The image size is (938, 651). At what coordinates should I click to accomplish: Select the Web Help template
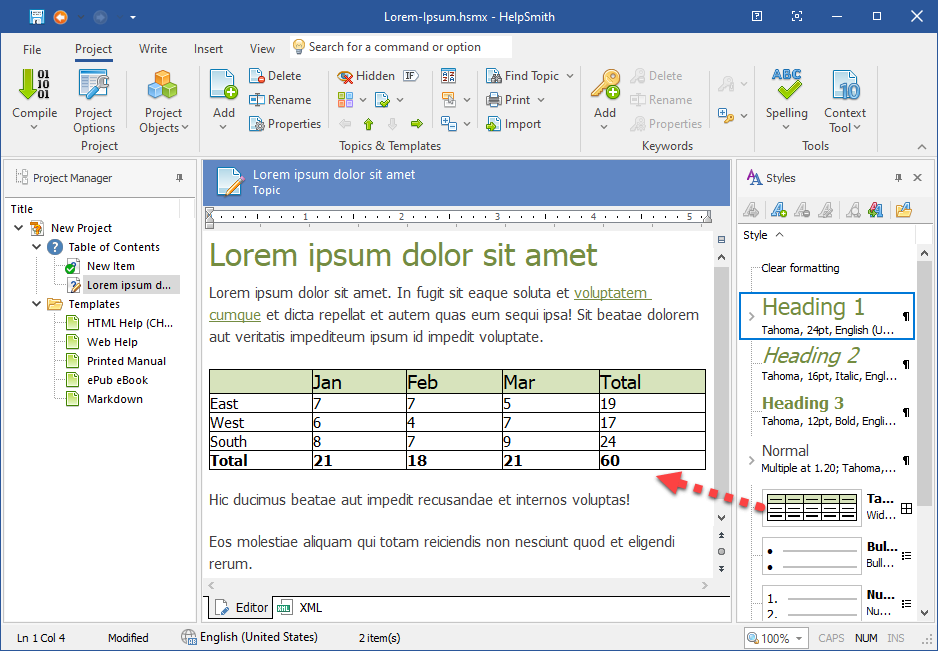click(112, 342)
